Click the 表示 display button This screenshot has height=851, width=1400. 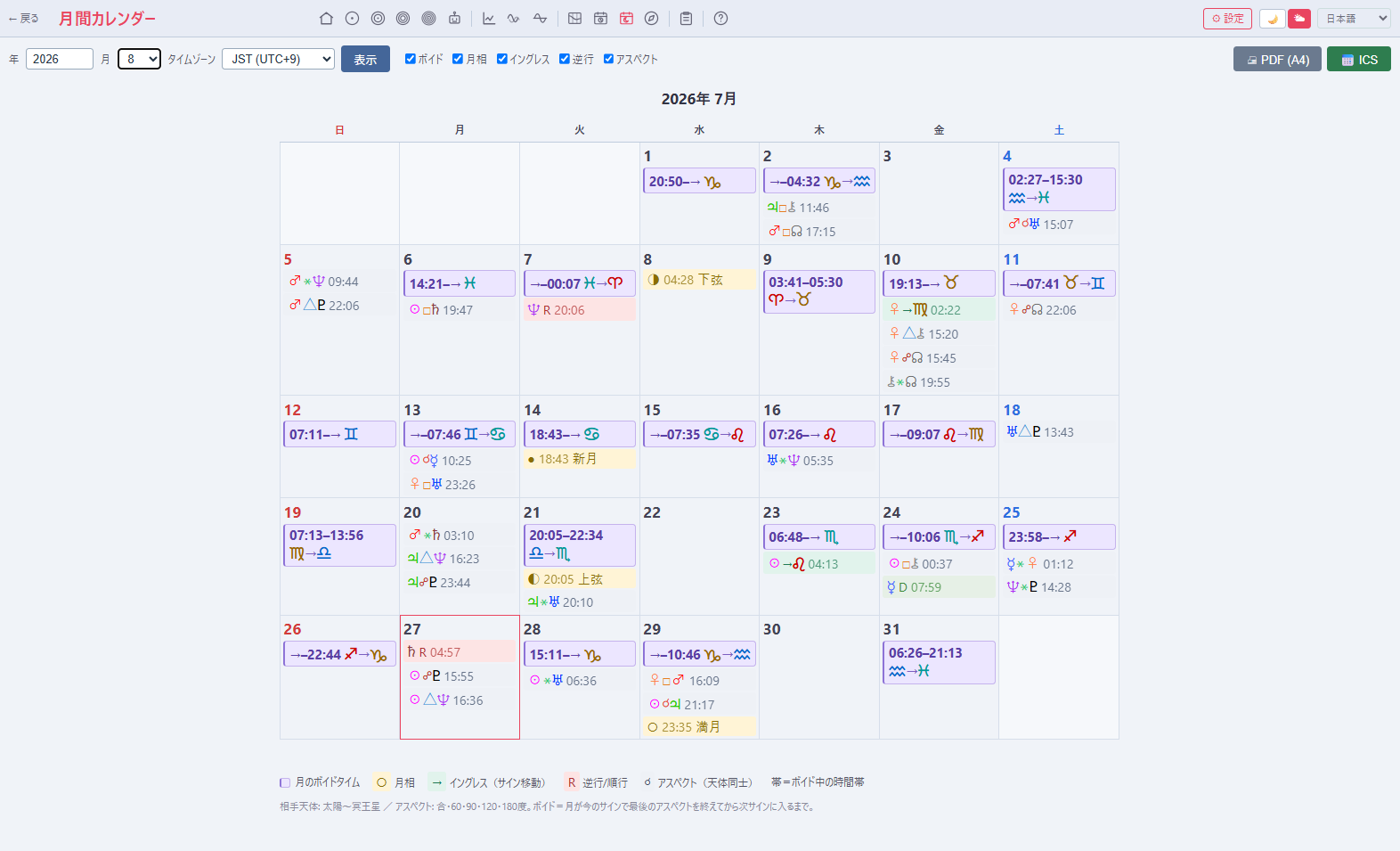(365, 59)
